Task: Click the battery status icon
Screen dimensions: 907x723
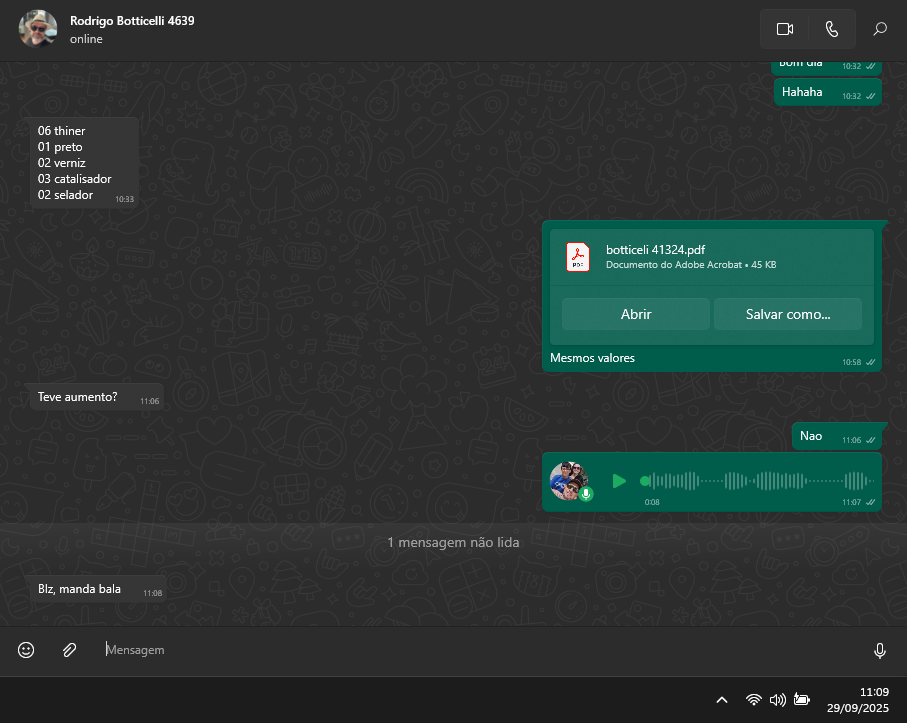Action: tap(802, 700)
